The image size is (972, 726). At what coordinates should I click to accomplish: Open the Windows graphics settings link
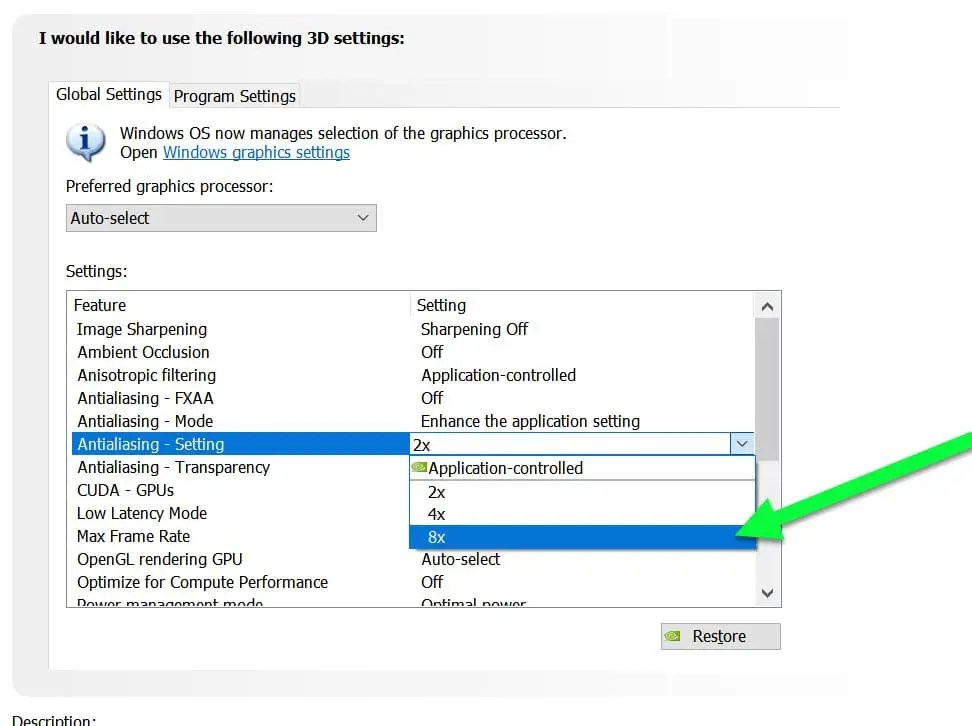click(256, 153)
